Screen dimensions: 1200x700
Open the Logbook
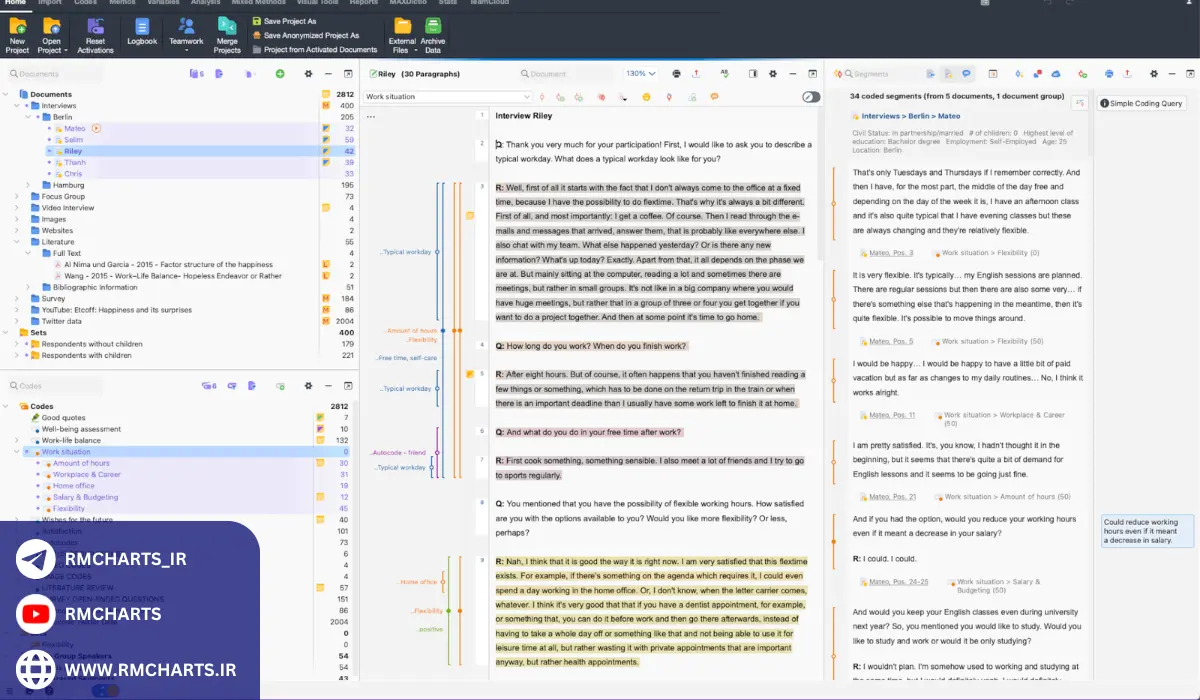pos(142,27)
